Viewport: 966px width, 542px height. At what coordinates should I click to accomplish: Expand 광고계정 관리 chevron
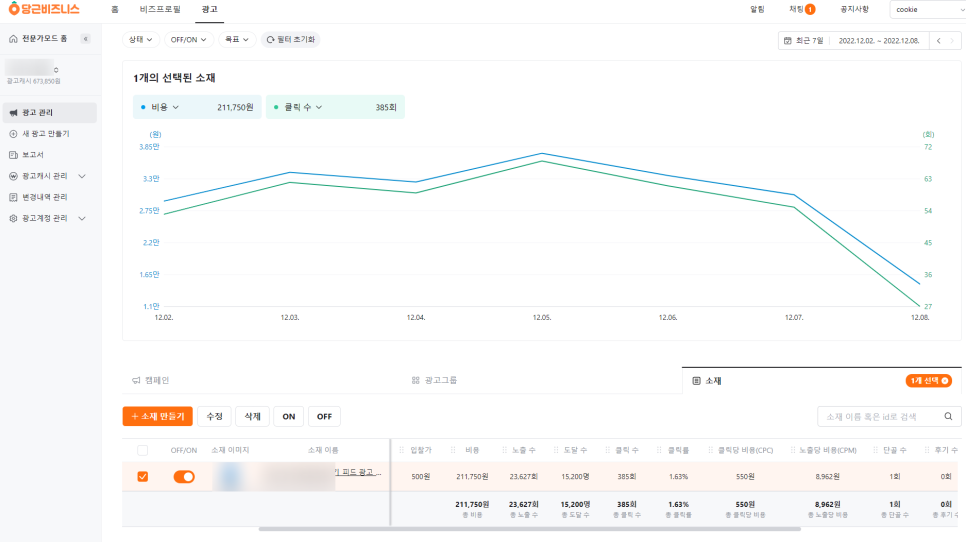pyautogui.click(x=82, y=219)
